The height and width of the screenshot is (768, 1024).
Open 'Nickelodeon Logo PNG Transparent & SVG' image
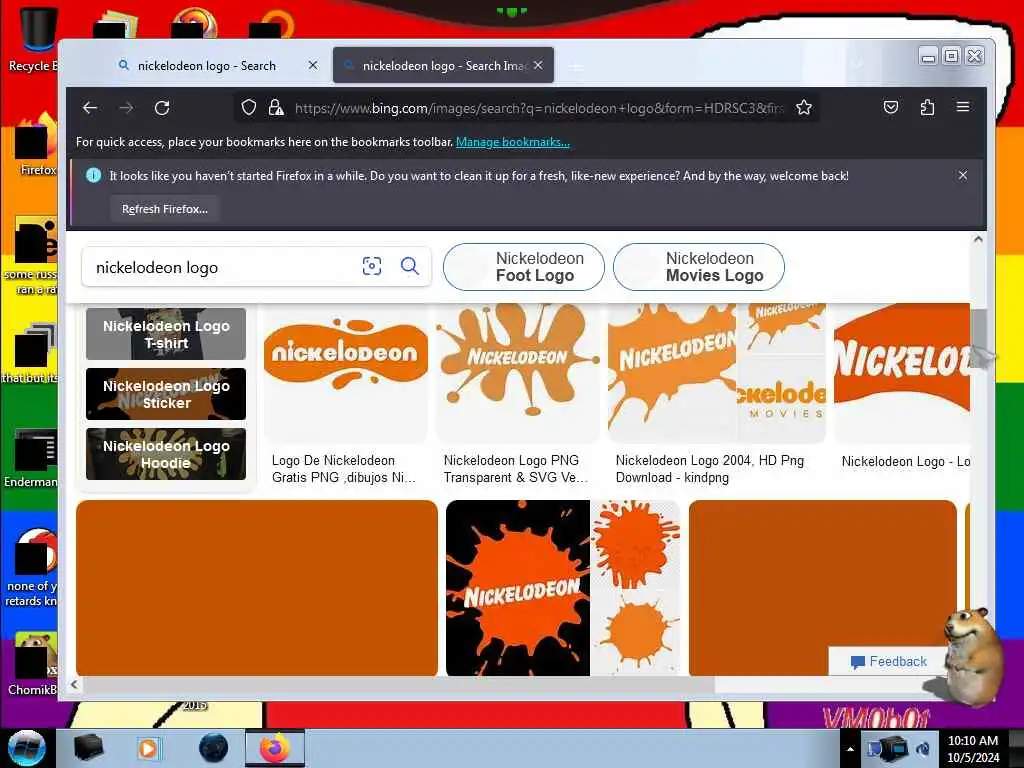[517, 372]
